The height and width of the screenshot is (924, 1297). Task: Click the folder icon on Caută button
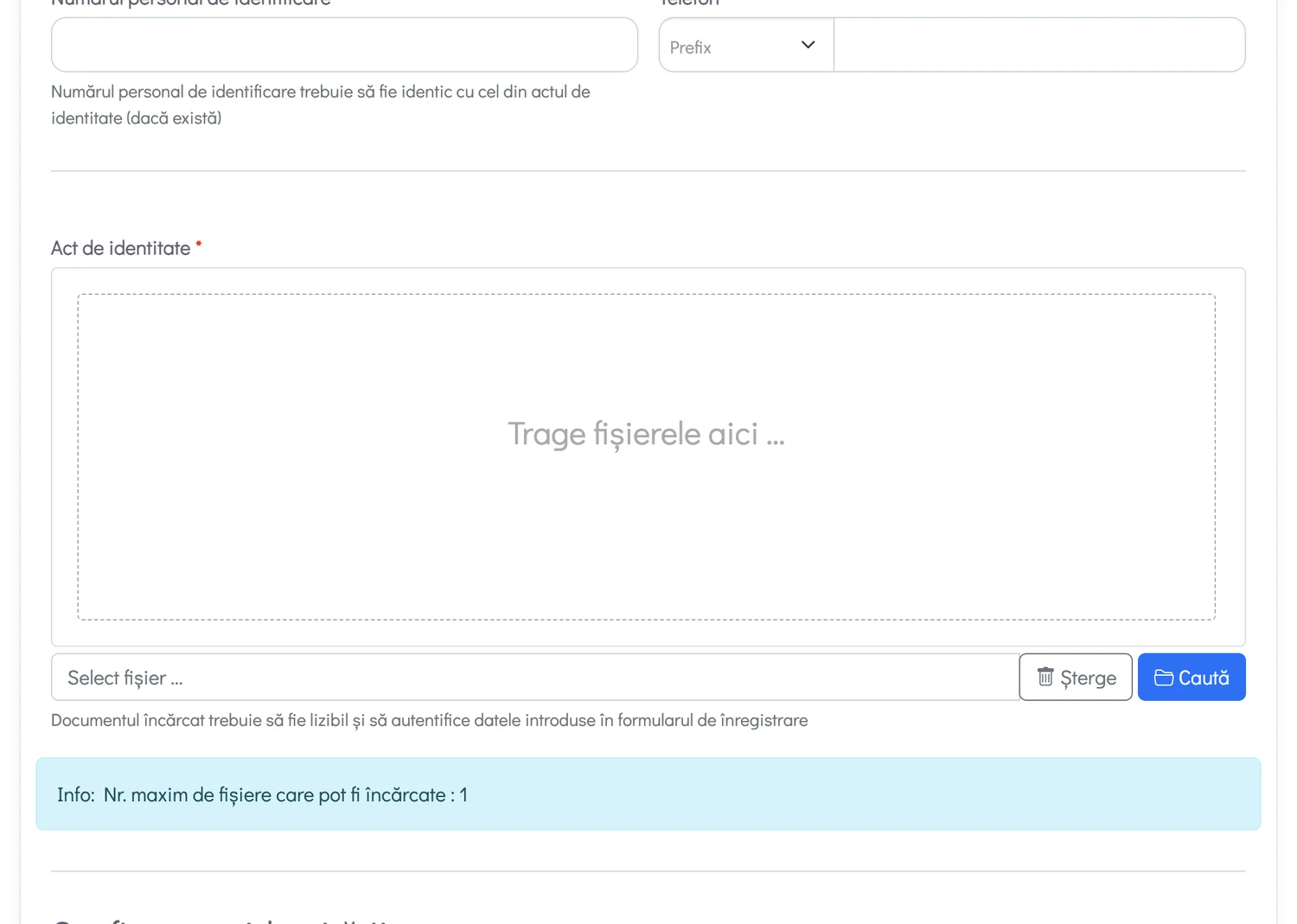(1164, 678)
